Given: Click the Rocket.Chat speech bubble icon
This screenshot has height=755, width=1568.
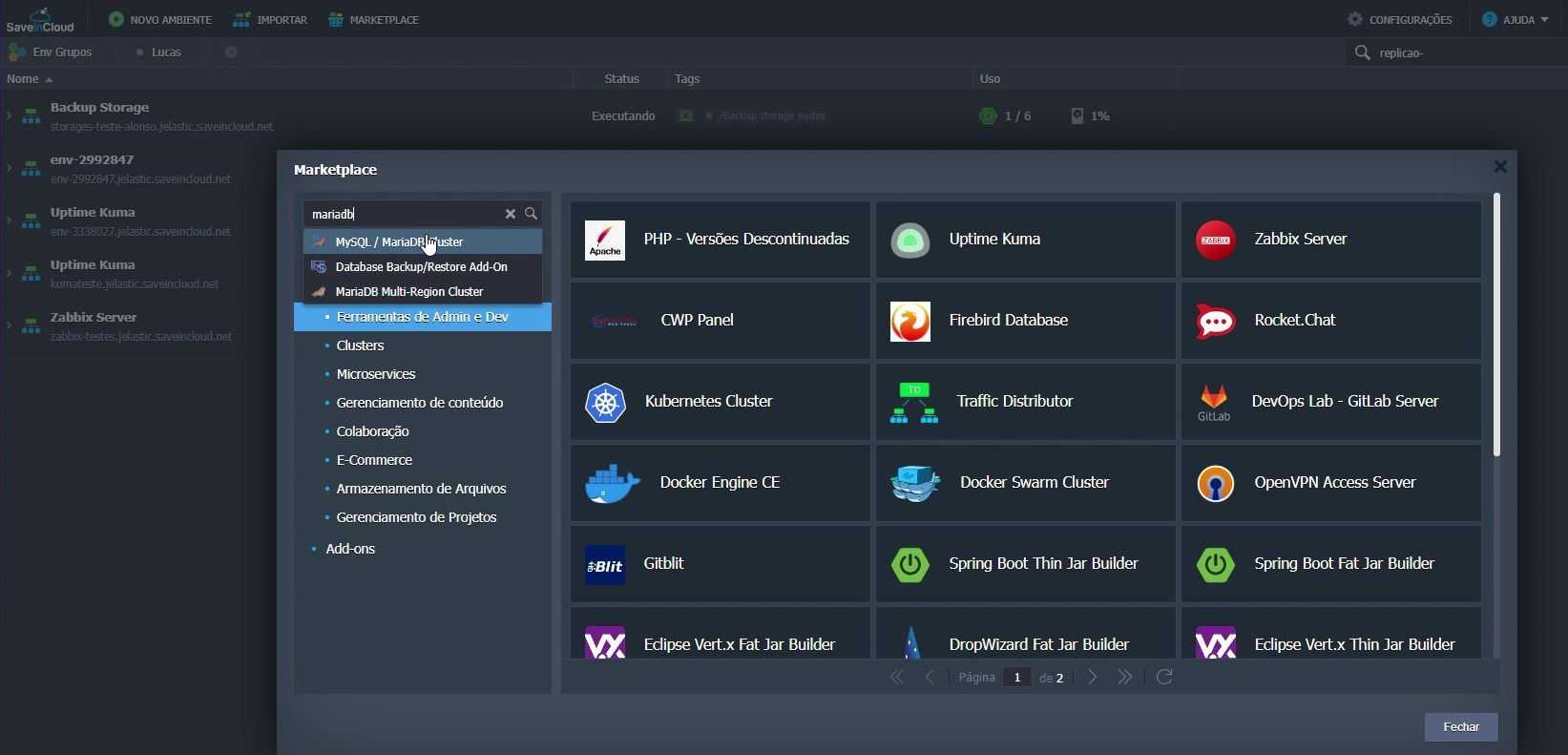Looking at the screenshot, I should pos(1216,322).
